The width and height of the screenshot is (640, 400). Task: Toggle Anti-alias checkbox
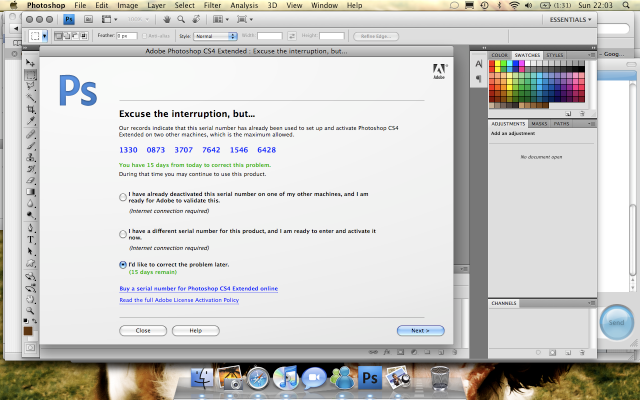[x=144, y=36]
